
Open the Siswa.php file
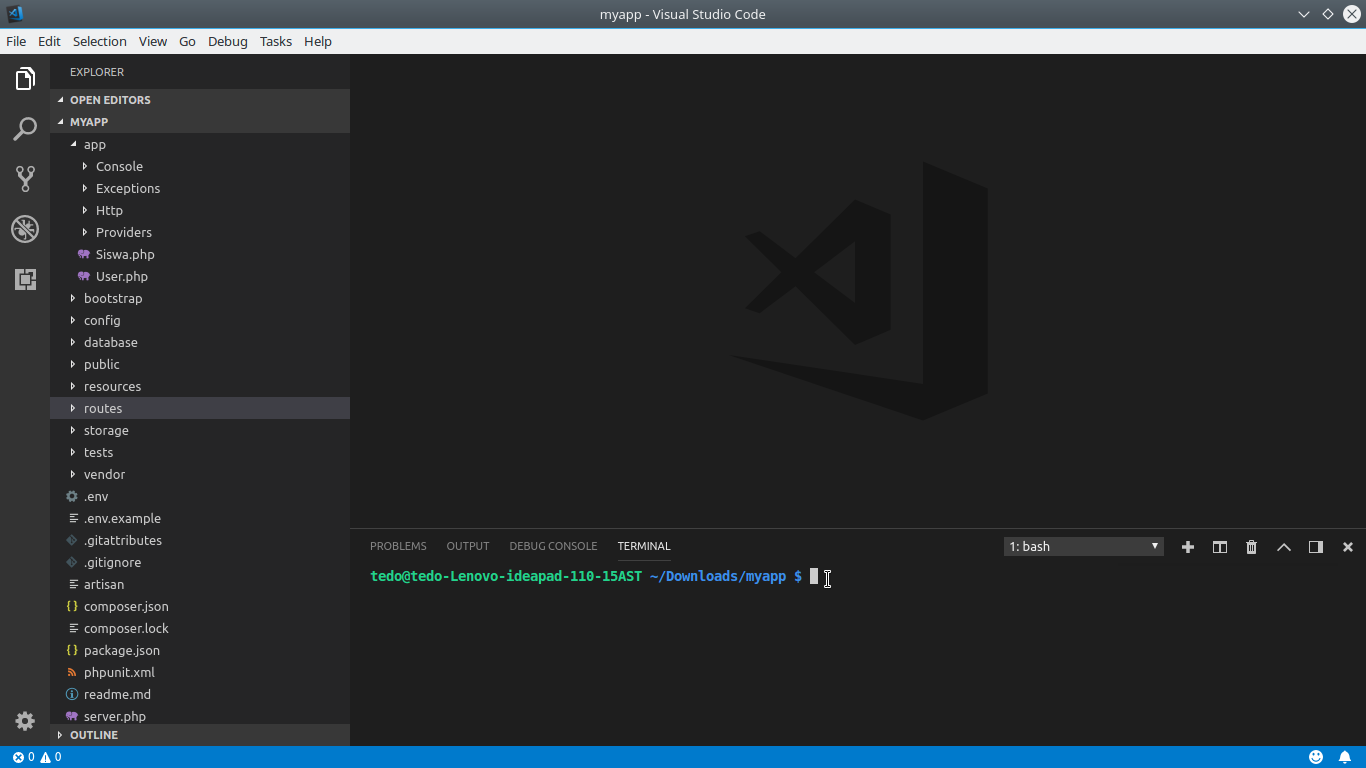(200, 254)
